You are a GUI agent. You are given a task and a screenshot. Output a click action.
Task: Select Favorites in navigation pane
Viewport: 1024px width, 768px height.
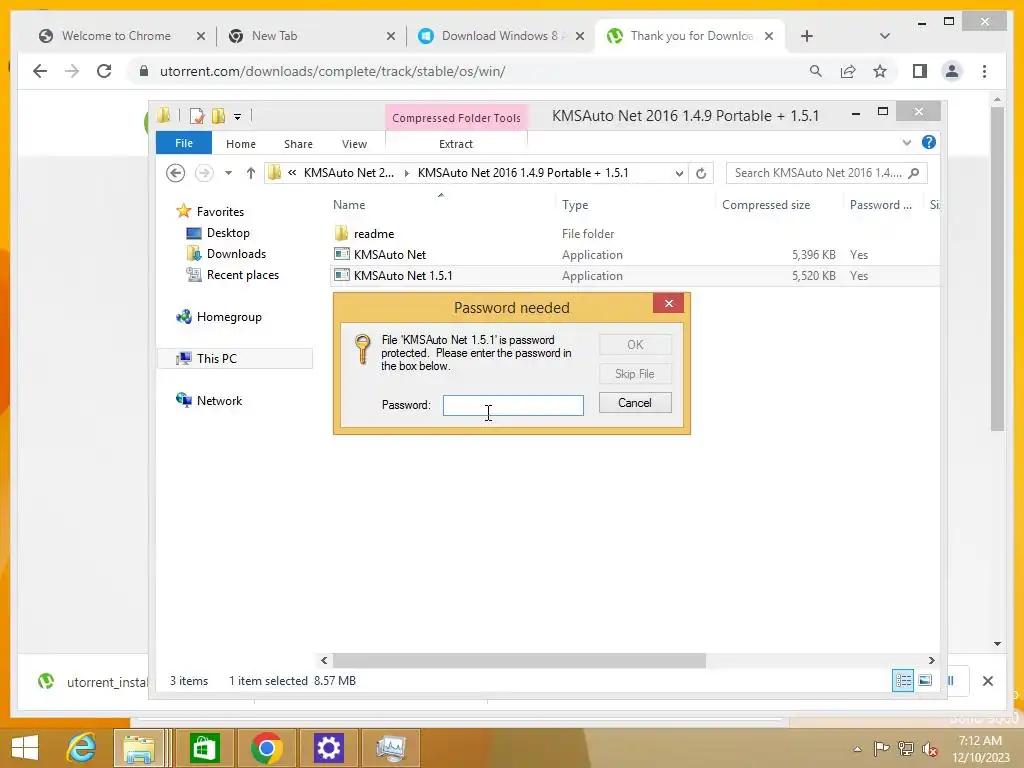pyautogui.click(x=220, y=212)
